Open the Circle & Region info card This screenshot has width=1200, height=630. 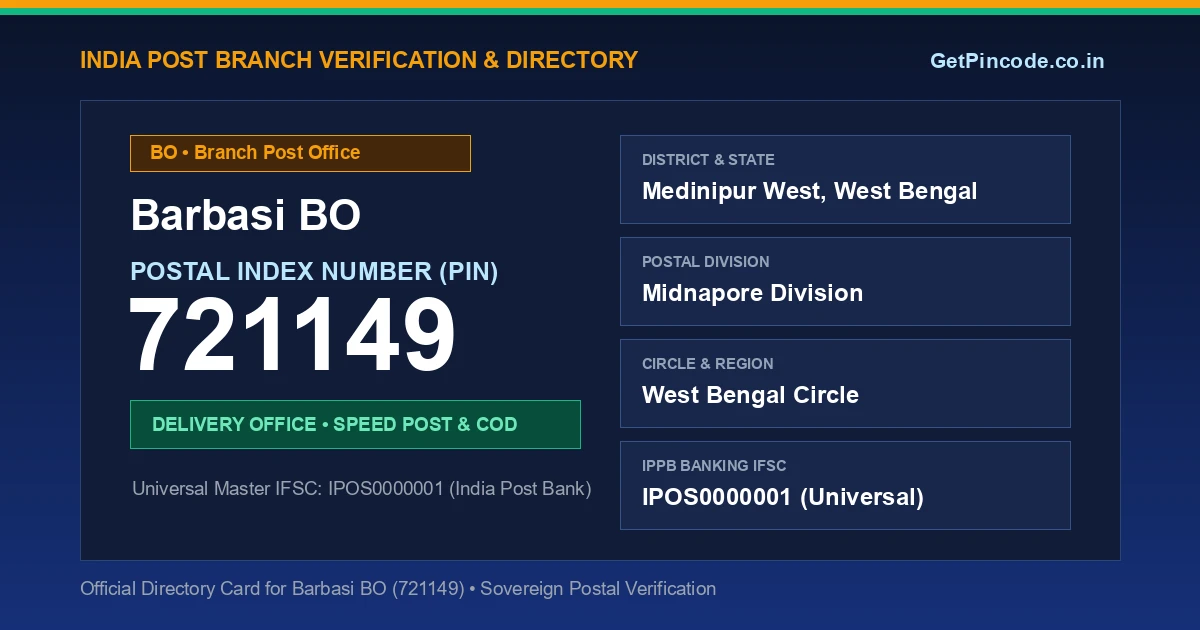pos(845,383)
